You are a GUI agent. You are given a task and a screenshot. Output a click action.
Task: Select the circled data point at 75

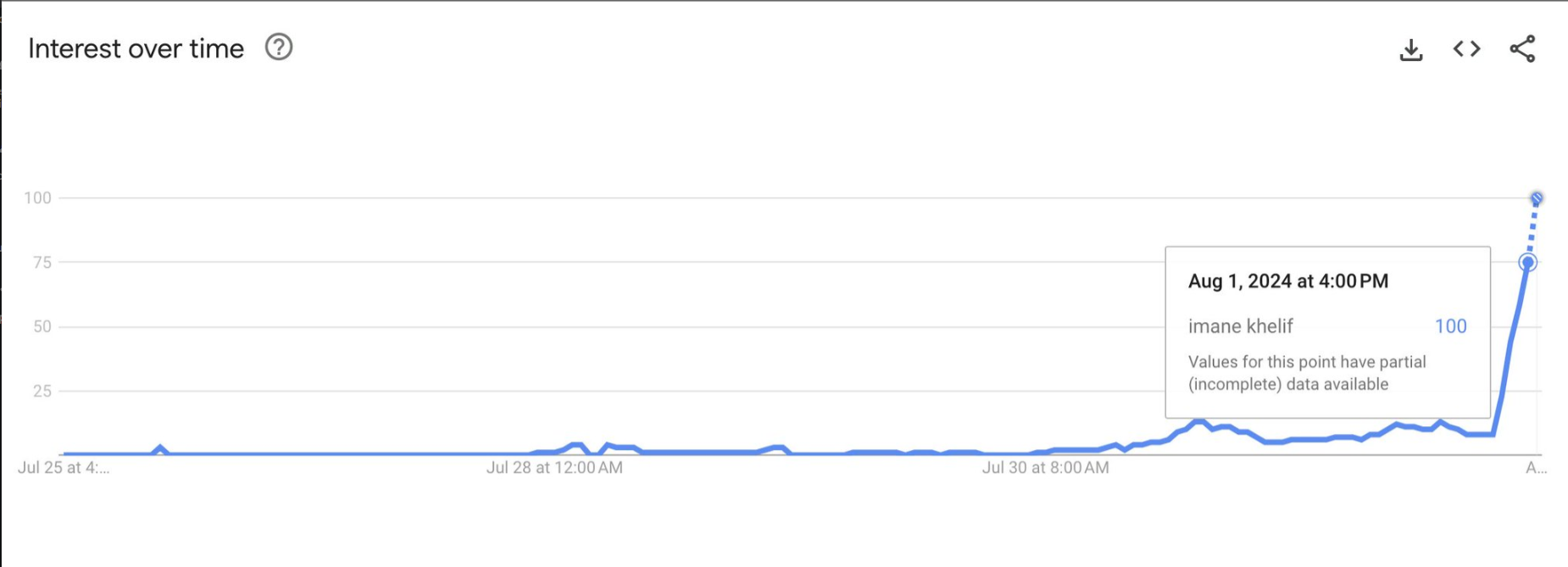point(1527,263)
